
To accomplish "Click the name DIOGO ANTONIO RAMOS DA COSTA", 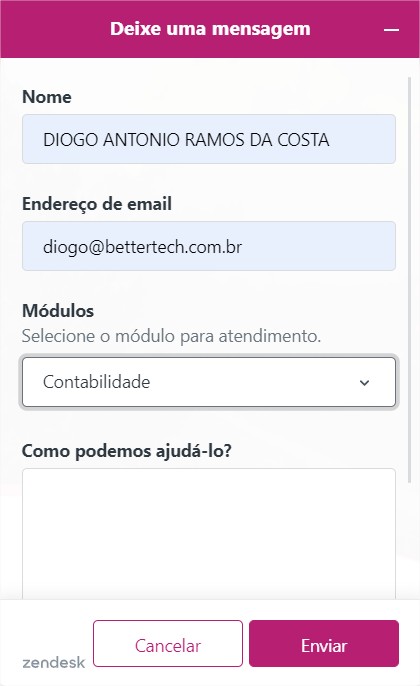I will [x=186, y=140].
